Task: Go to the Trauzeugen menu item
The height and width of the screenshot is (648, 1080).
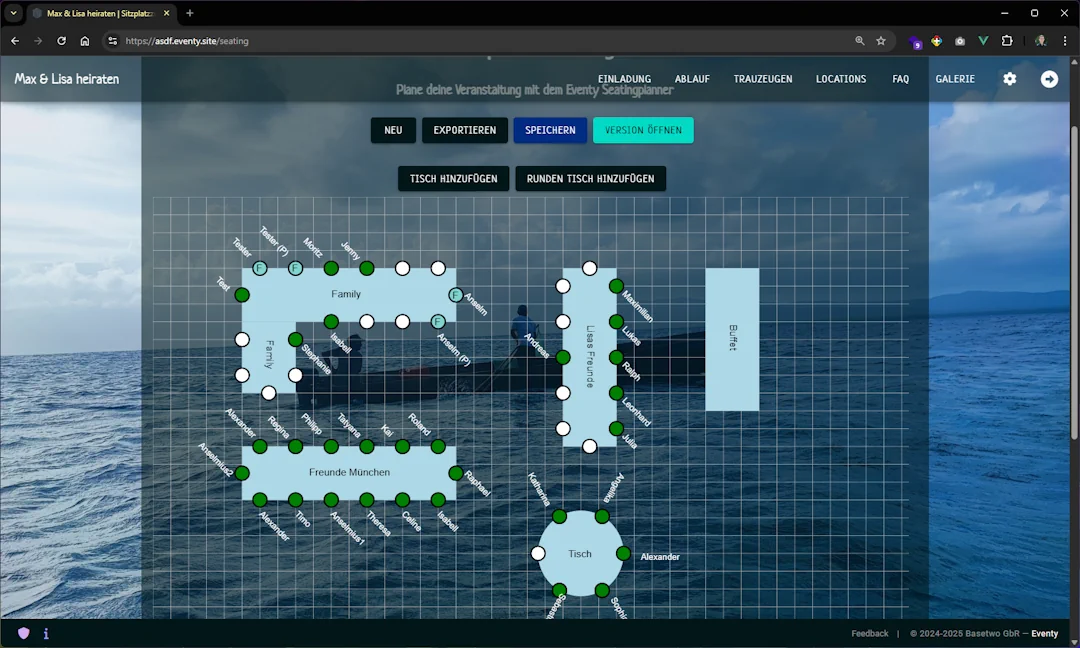Action: pyautogui.click(x=763, y=79)
